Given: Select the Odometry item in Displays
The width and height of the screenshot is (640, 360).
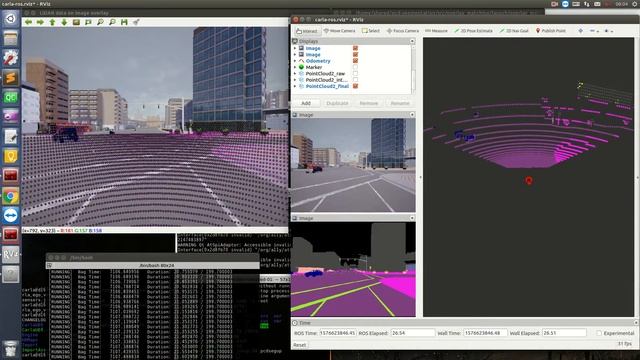Looking at the screenshot, I should (318, 61).
